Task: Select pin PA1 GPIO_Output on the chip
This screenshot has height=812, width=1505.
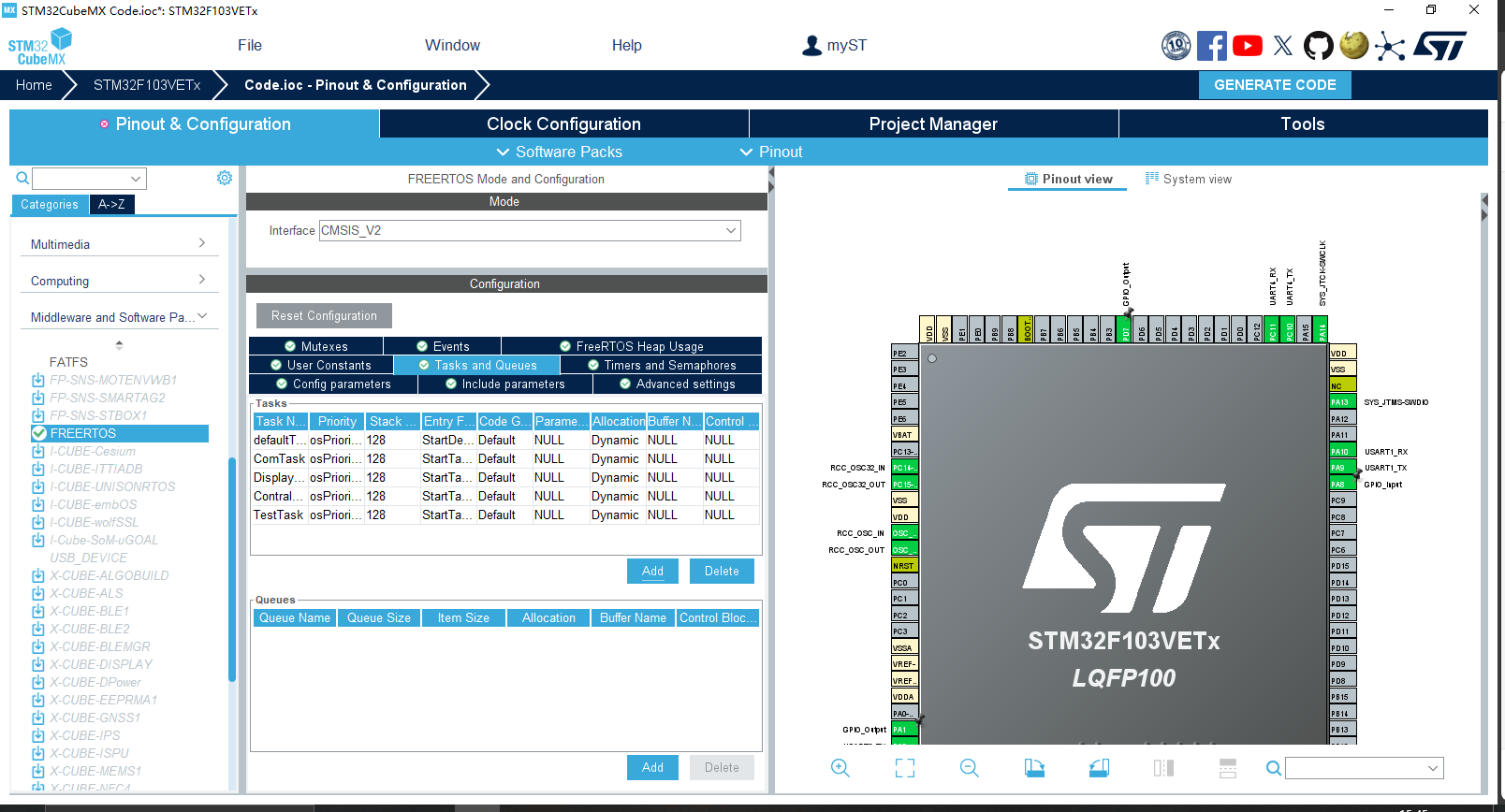Action: pyautogui.click(x=905, y=730)
